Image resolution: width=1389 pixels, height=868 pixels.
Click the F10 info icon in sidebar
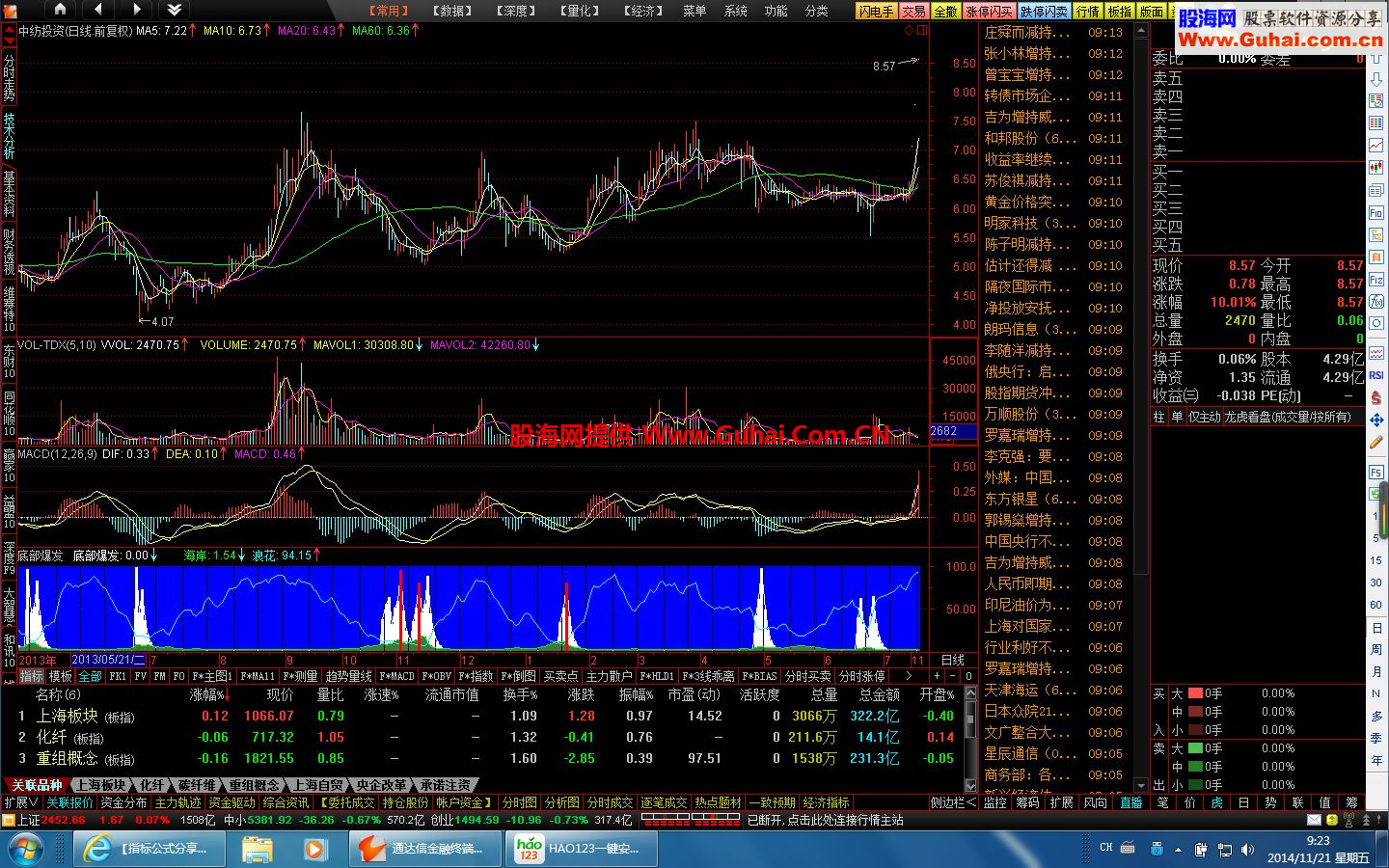tap(1376, 213)
